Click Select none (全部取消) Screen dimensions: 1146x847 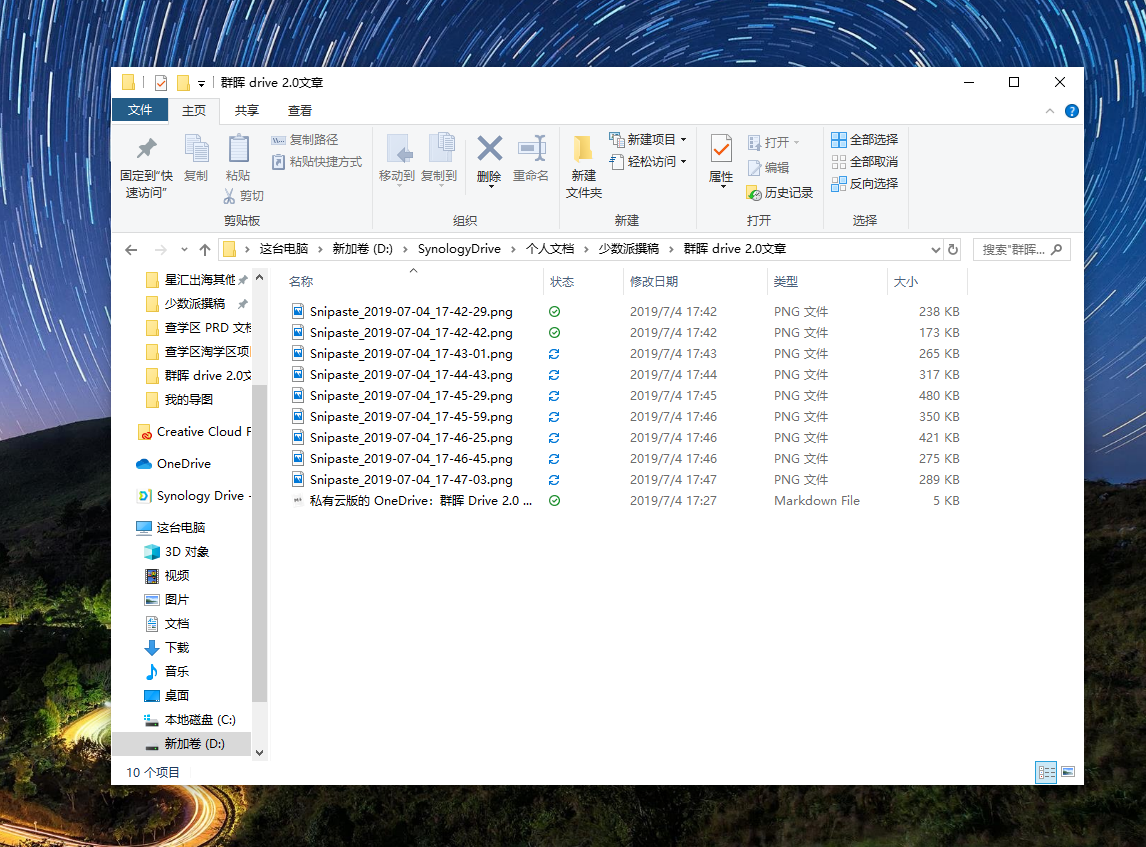click(865, 162)
